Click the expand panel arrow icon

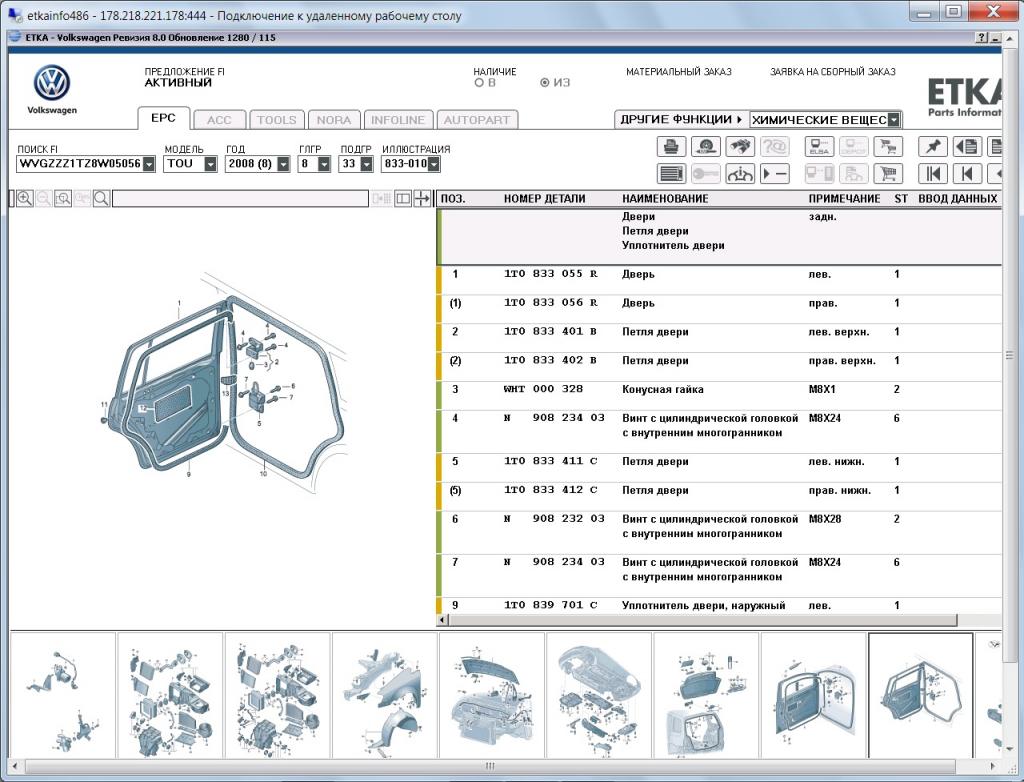click(x=422, y=199)
